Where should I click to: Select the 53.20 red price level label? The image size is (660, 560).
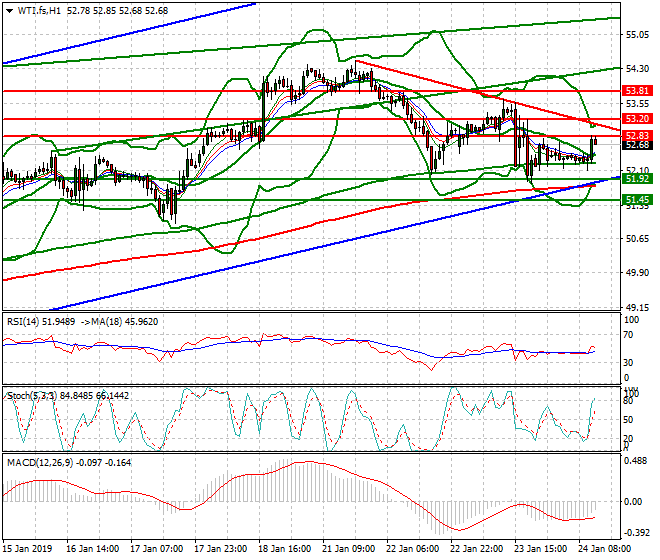pyautogui.click(x=637, y=119)
